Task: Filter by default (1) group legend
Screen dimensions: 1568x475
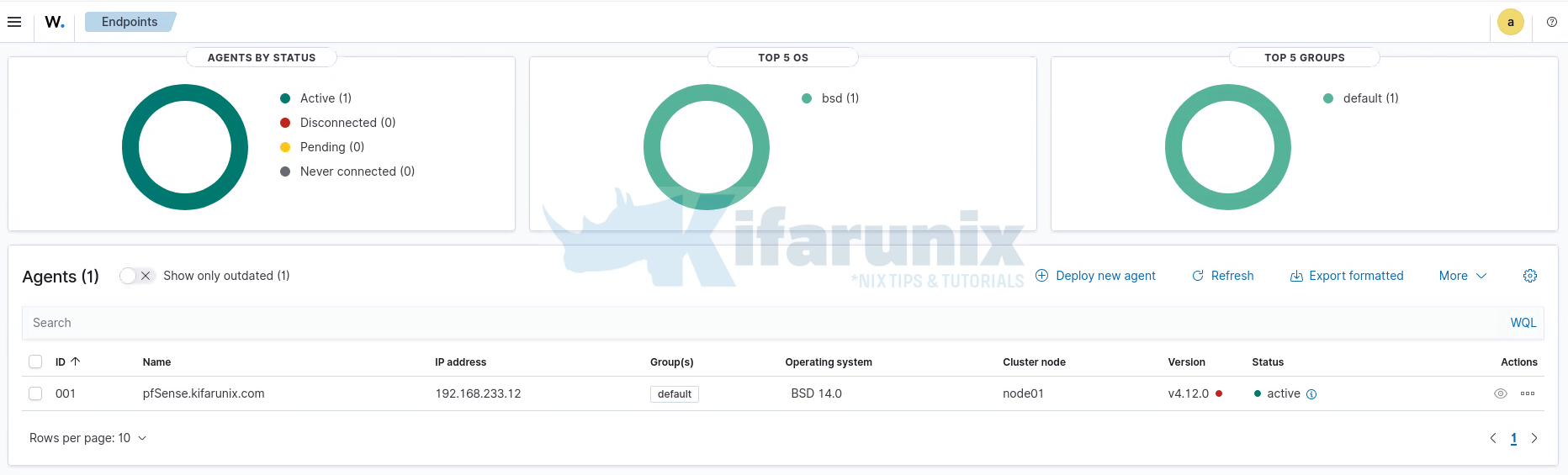Action: (1362, 98)
